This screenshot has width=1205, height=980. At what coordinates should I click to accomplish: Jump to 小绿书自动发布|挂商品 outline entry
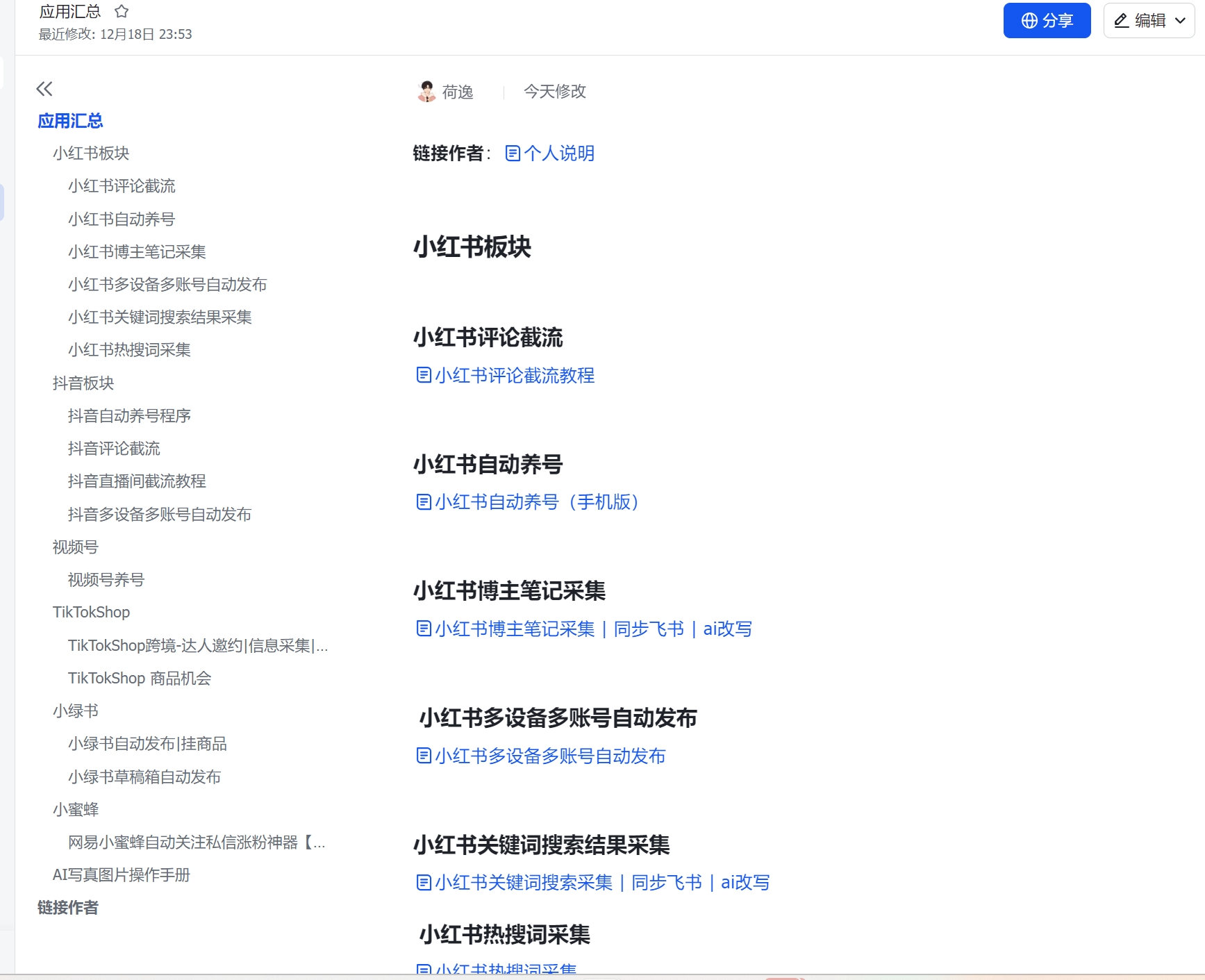point(147,743)
